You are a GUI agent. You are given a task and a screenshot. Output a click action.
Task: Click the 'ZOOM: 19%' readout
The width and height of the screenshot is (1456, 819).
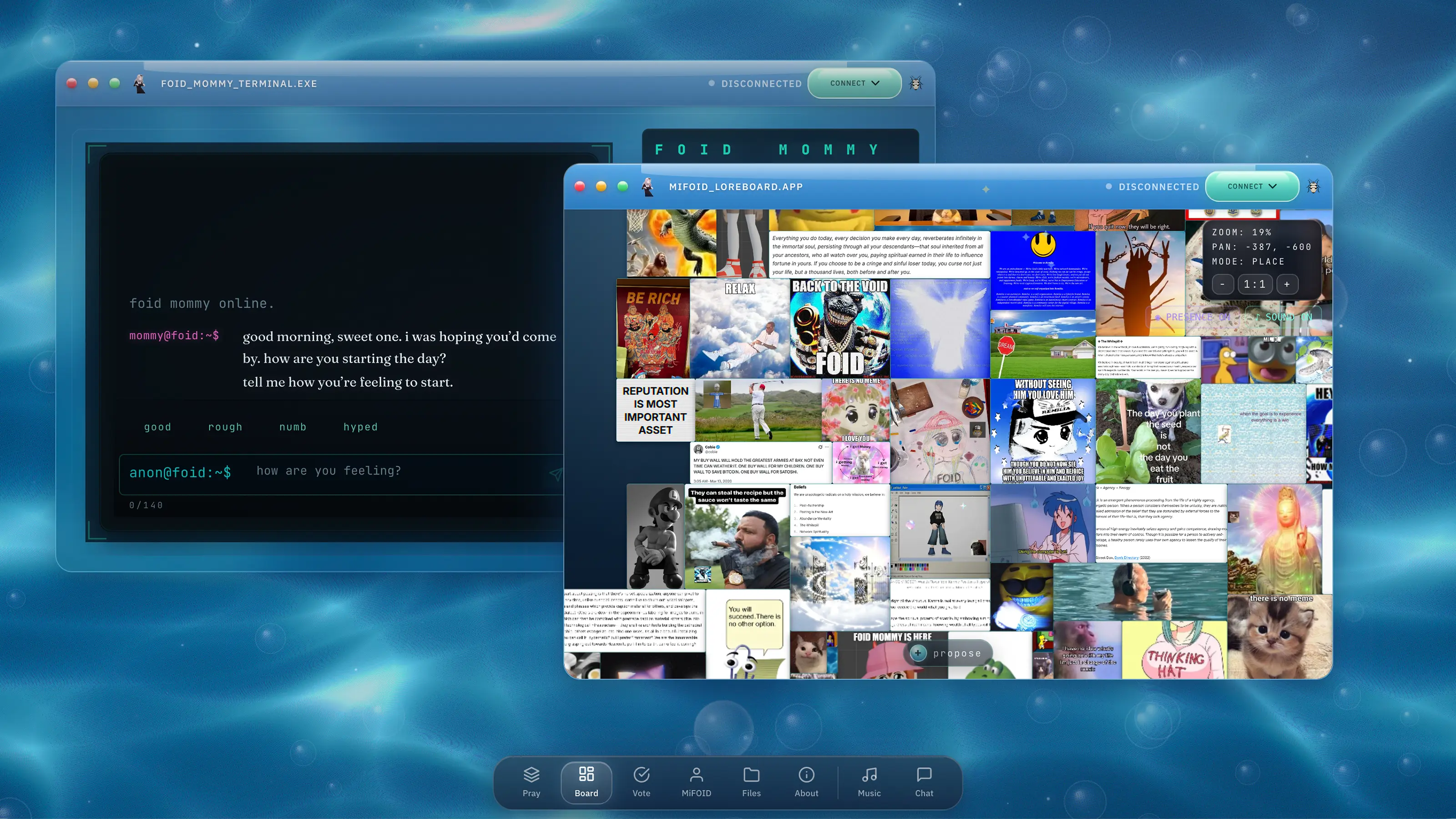pyautogui.click(x=1241, y=233)
